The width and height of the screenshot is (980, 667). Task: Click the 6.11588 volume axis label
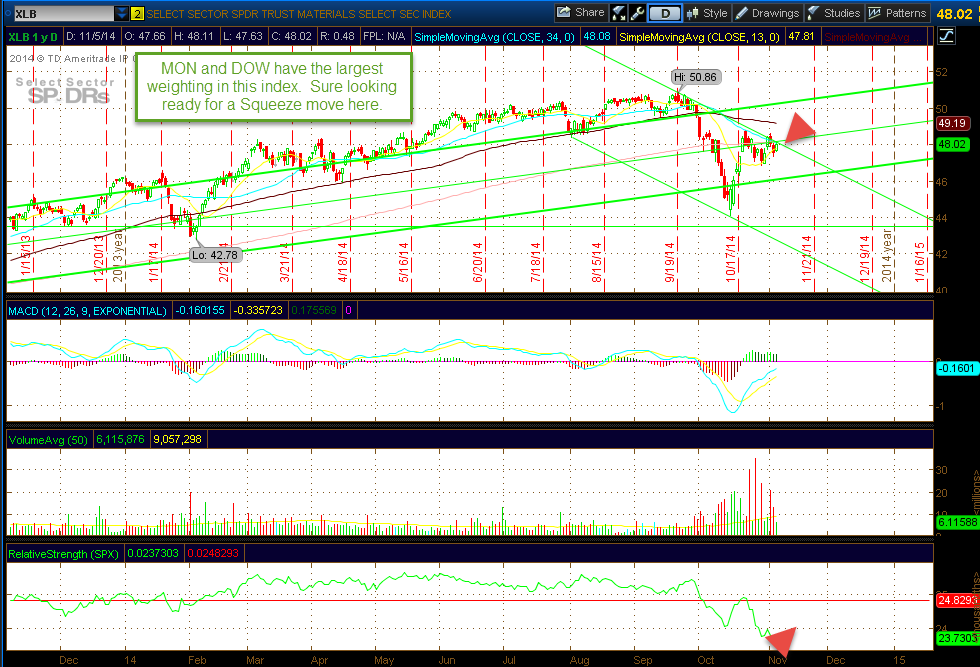957,522
